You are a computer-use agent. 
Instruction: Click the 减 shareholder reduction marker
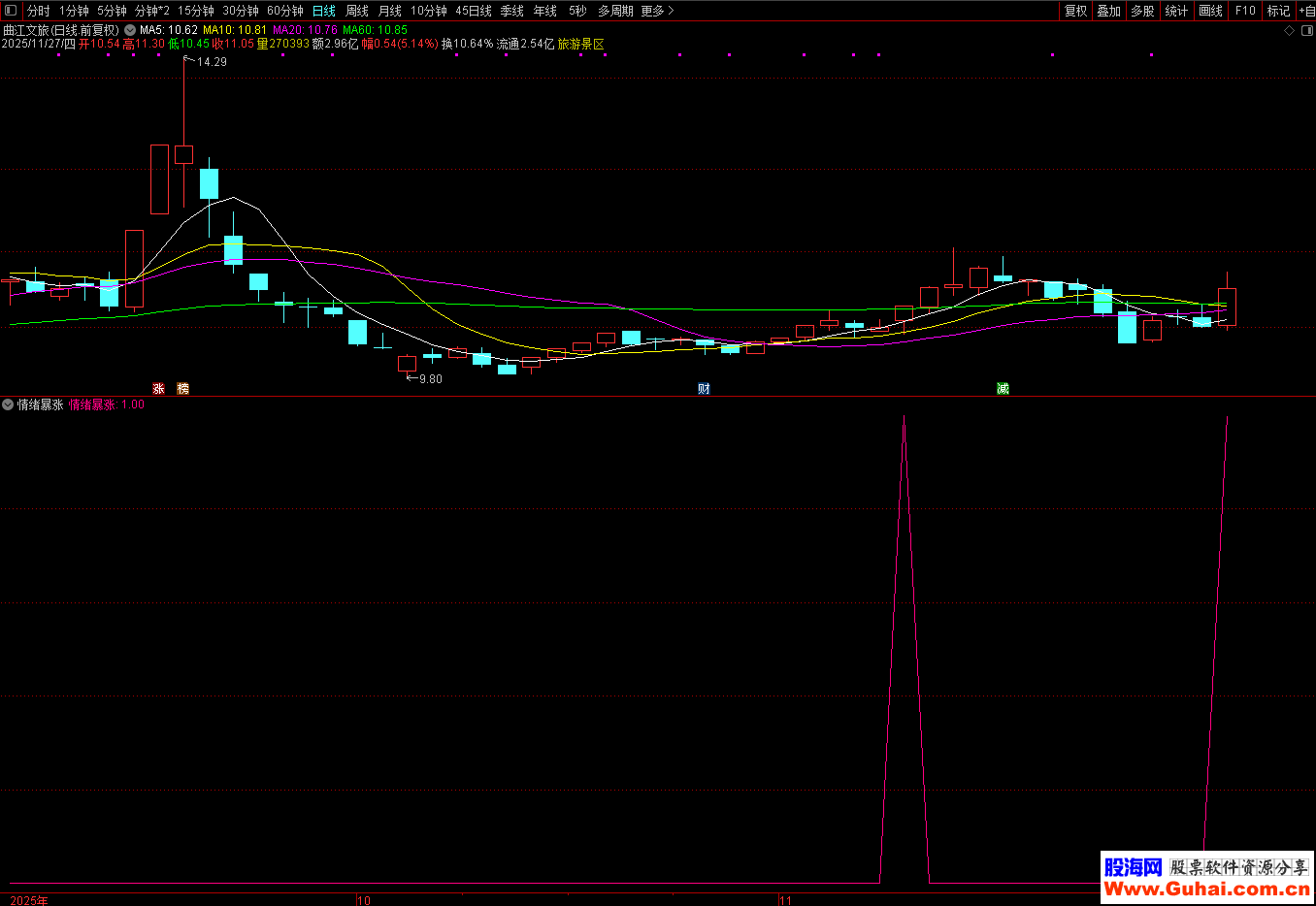tap(1003, 388)
